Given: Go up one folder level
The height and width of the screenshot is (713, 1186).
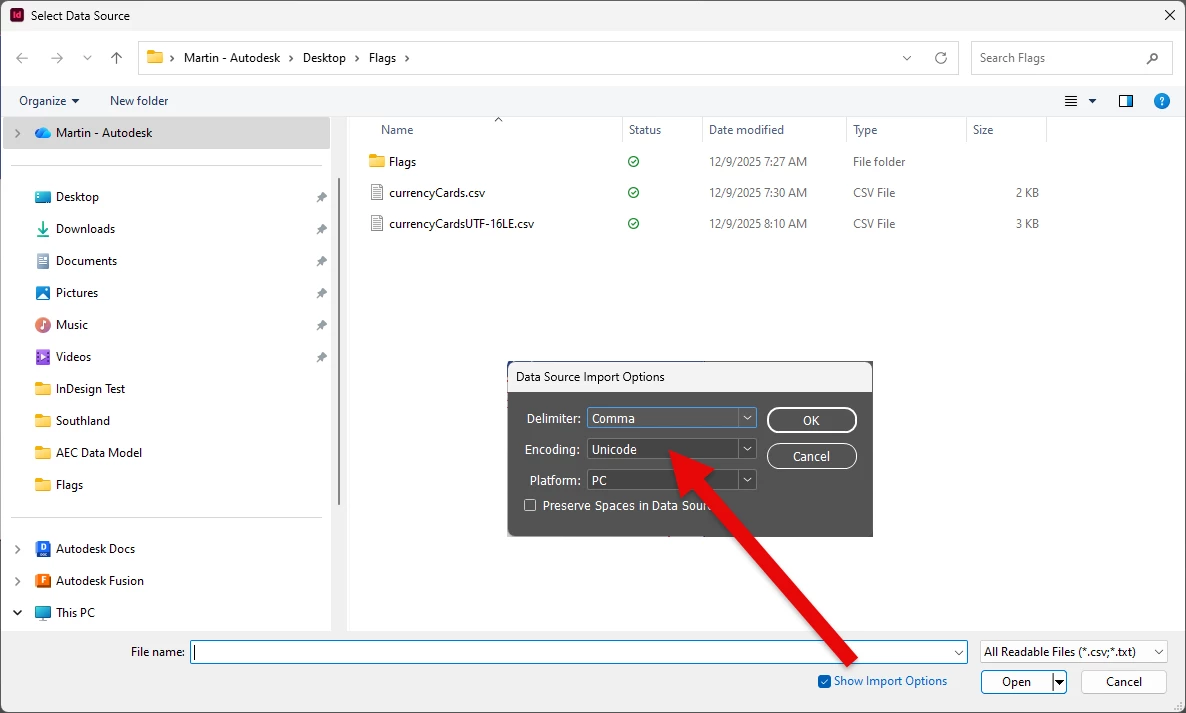Looking at the screenshot, I should coord(116,58).
